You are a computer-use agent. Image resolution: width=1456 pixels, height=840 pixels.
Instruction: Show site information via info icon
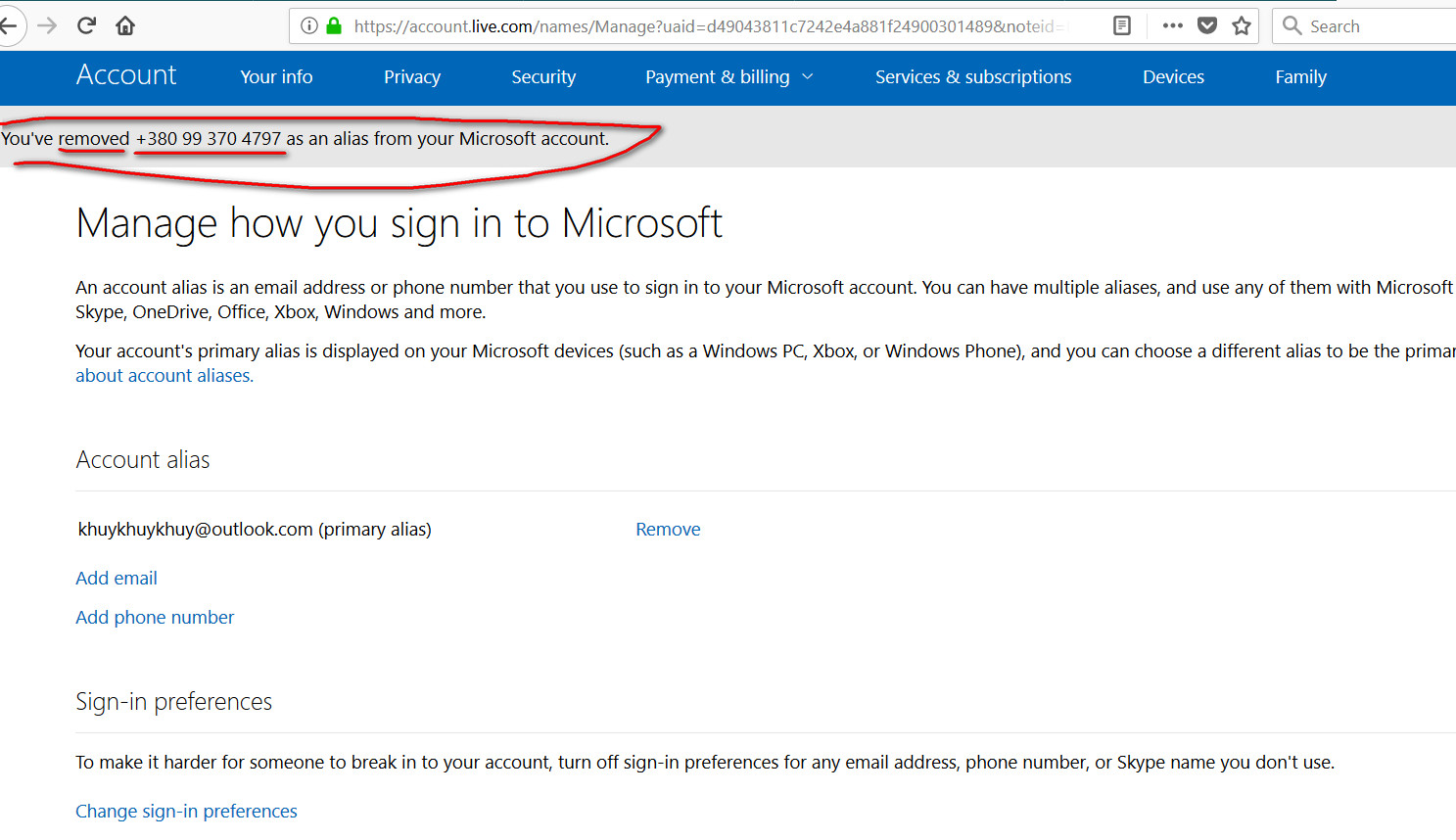tap(309, 25)
